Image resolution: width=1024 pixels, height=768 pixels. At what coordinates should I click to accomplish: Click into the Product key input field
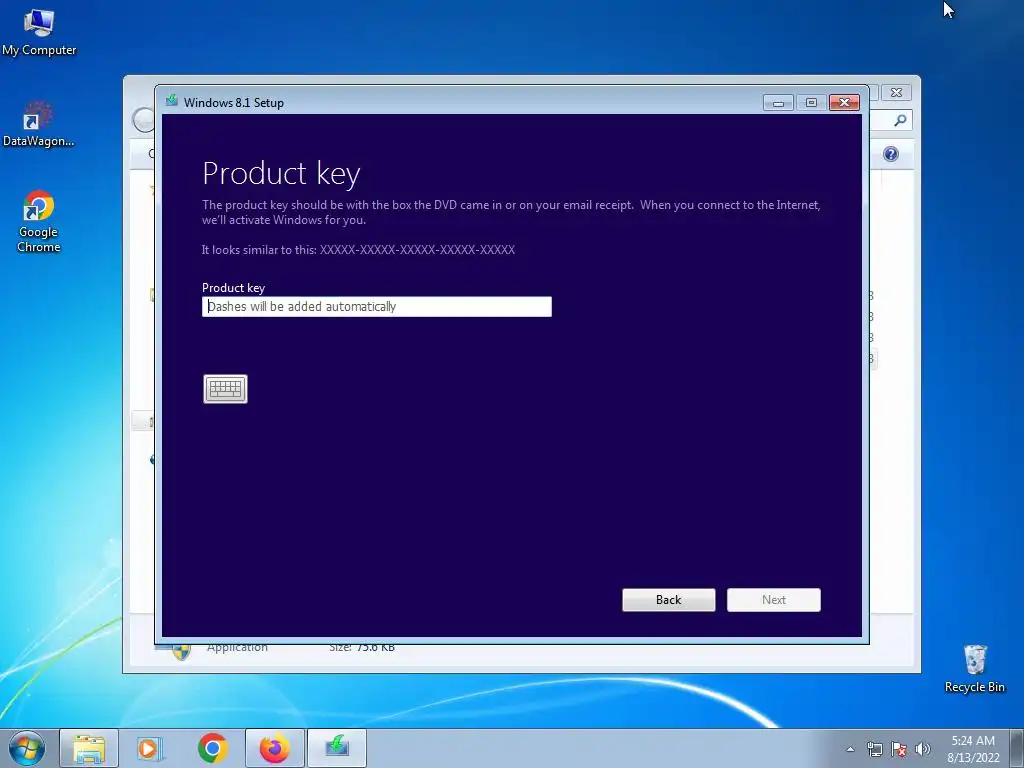click(x=377, y=306)
